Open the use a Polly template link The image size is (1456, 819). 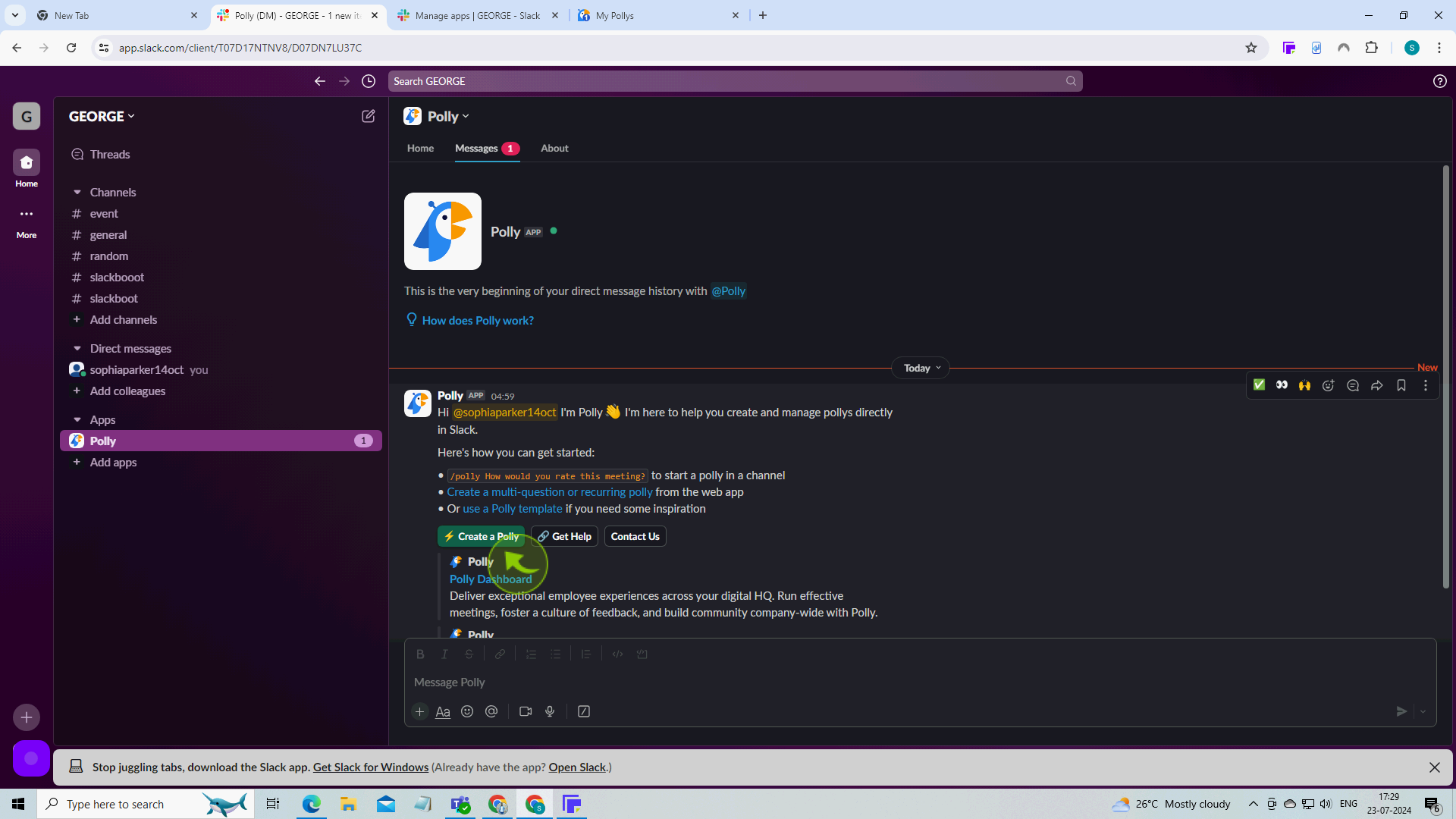click(x=513, y=509)
